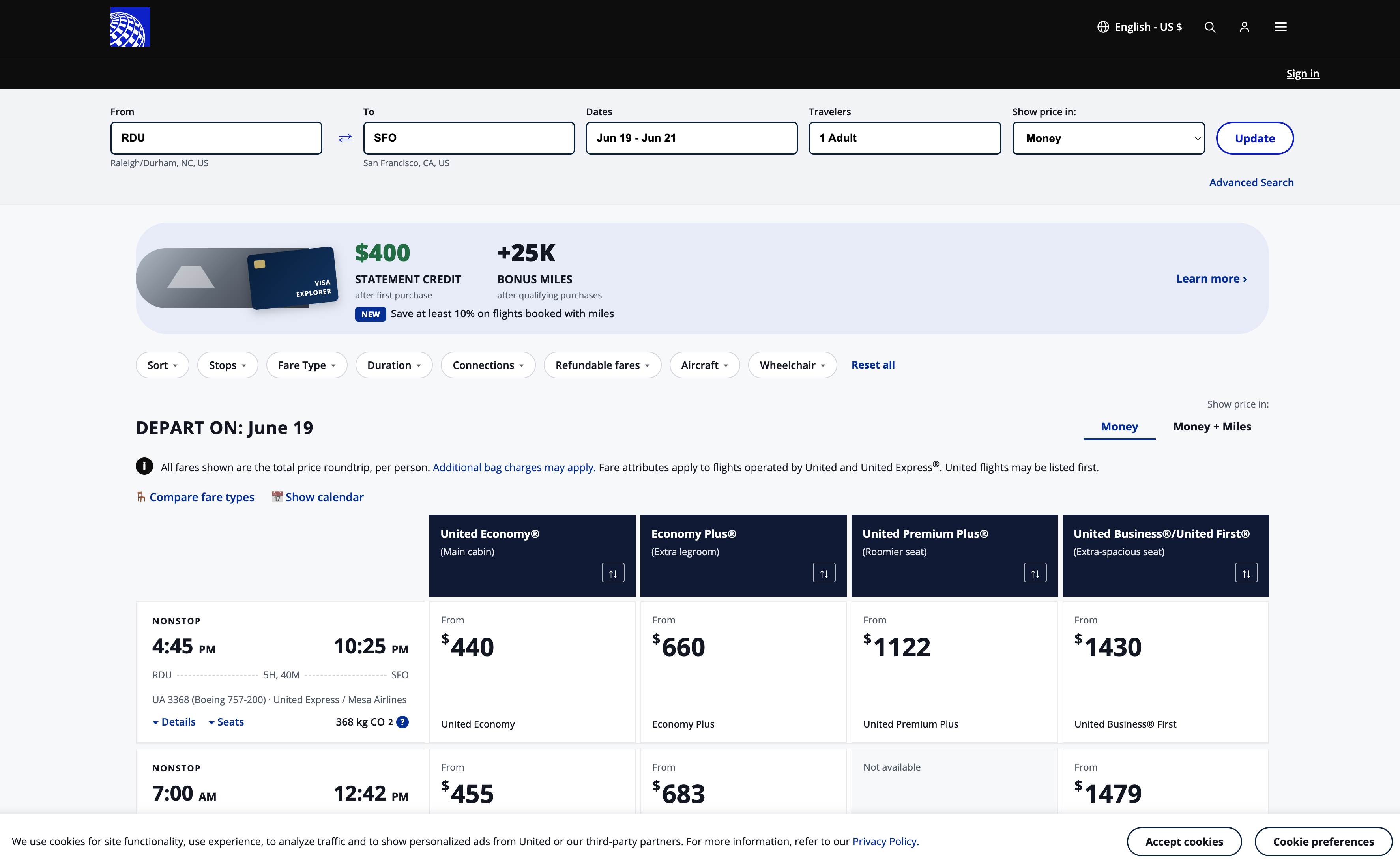The width and height of the screenshot is (1400, 861).
Task: Click Reset all filters
Action: (873, 365)
